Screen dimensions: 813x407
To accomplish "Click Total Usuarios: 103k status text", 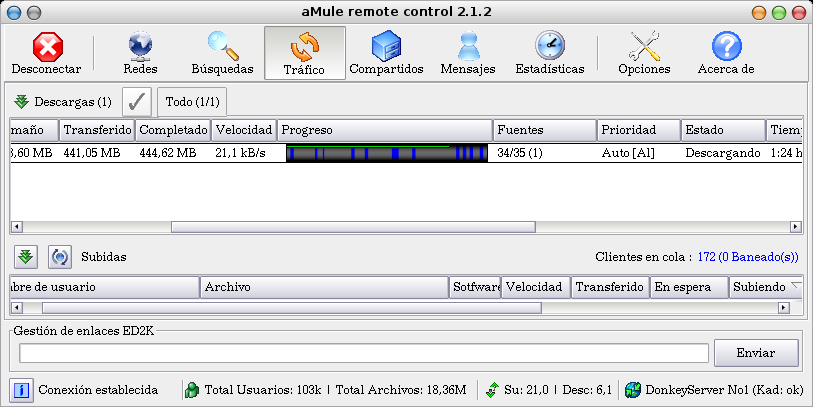I will [x=263, y=390].
